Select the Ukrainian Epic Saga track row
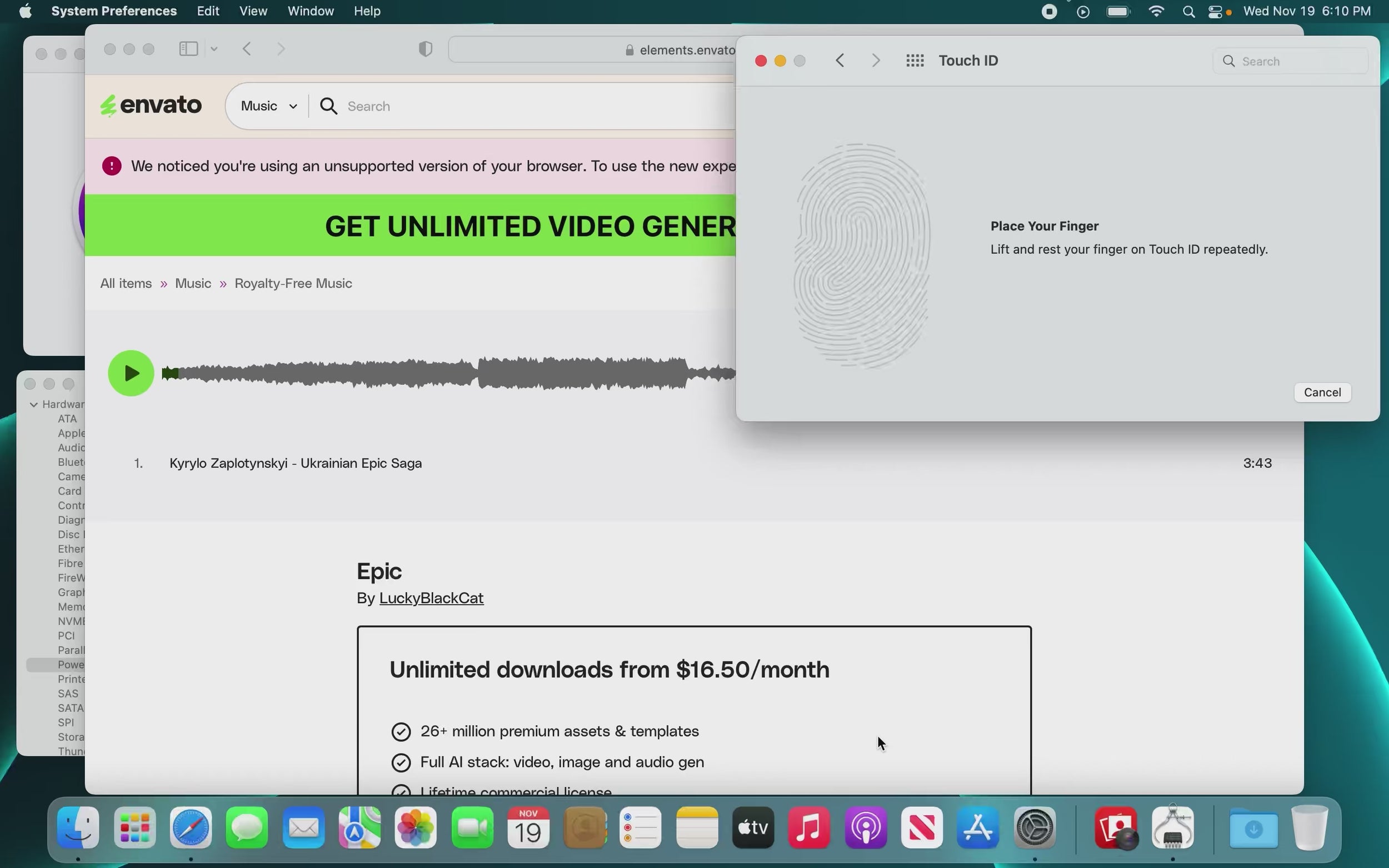This screenshot has width=1389, height=868. coord(295,463)
